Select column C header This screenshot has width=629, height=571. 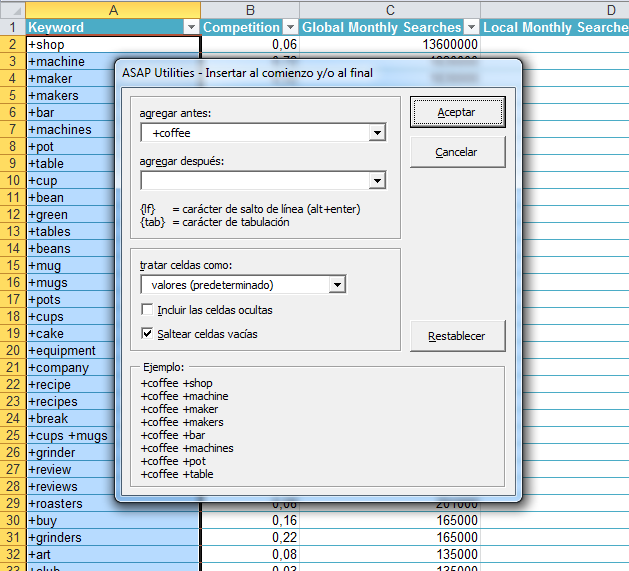[x=390, y=10]
